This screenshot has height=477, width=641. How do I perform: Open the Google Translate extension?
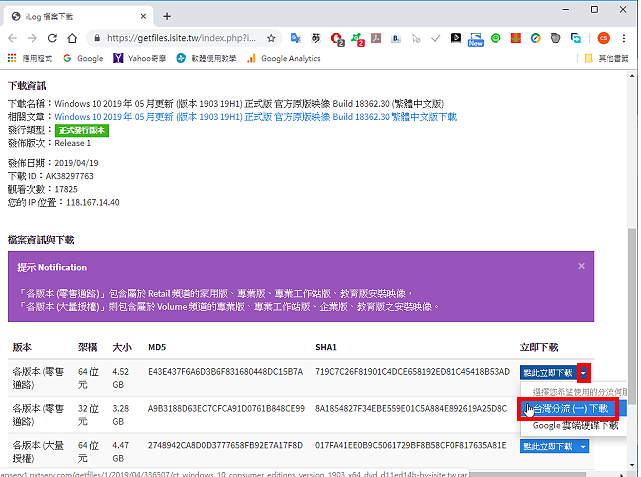(296, 38)
